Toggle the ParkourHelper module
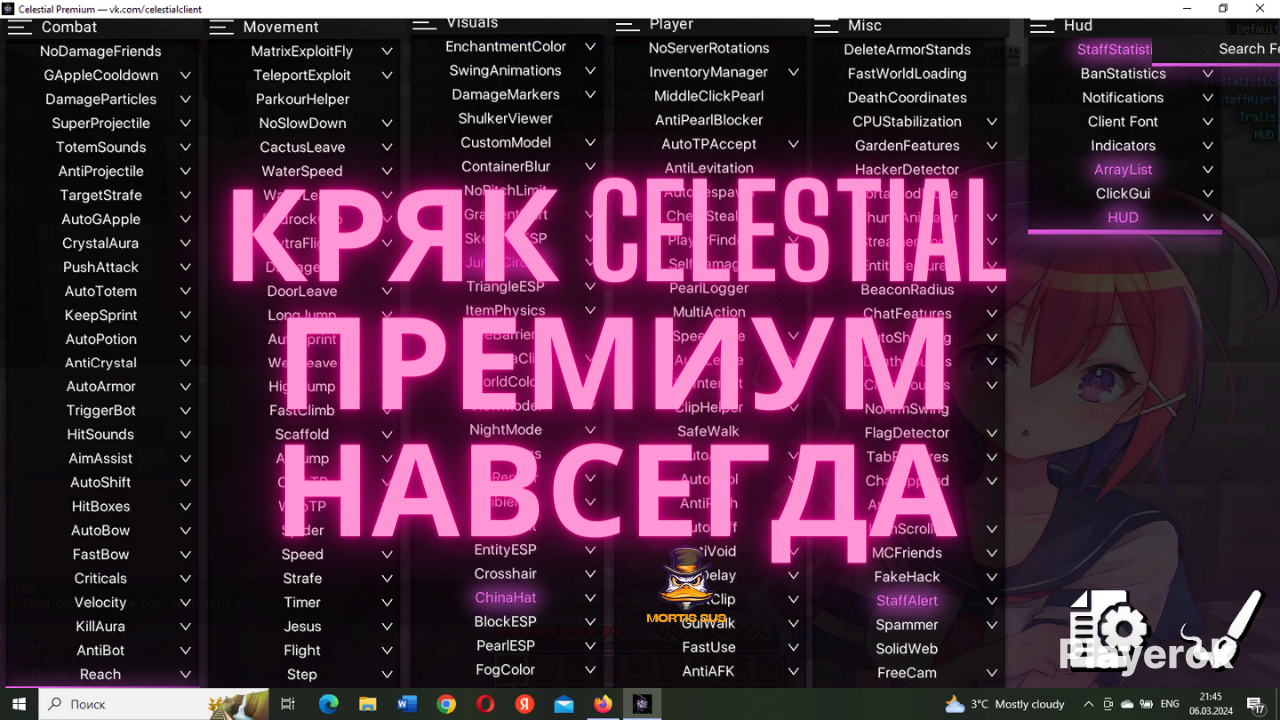The width and height of the screenshot is (1280, 720). click(x=302, y=99)
